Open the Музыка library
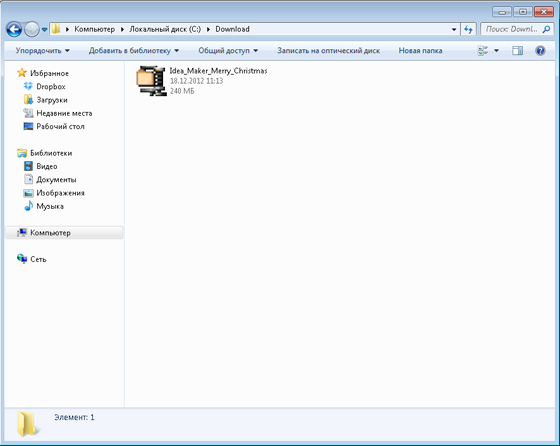 tap(43, 206)
